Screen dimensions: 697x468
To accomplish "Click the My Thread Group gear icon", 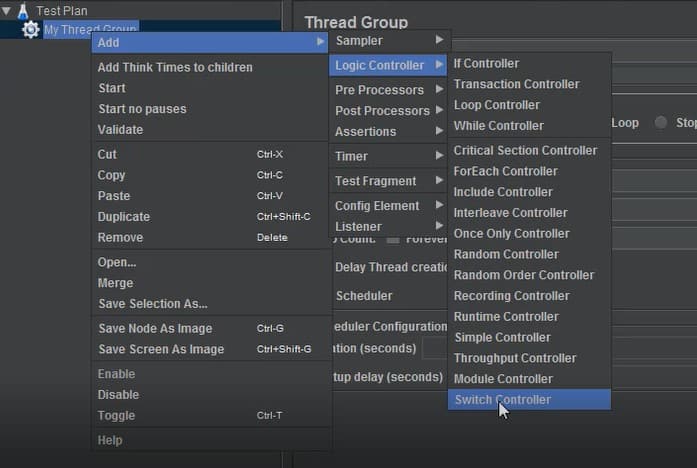I will coord(31,30).
